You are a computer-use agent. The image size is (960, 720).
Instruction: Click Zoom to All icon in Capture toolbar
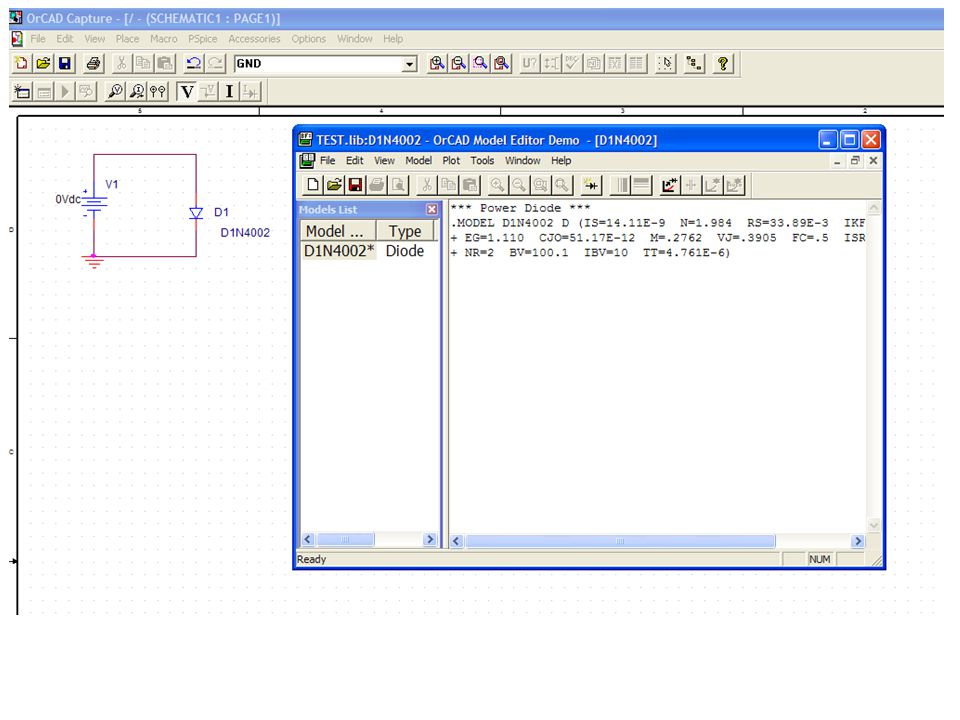click(x=501, y=63)
